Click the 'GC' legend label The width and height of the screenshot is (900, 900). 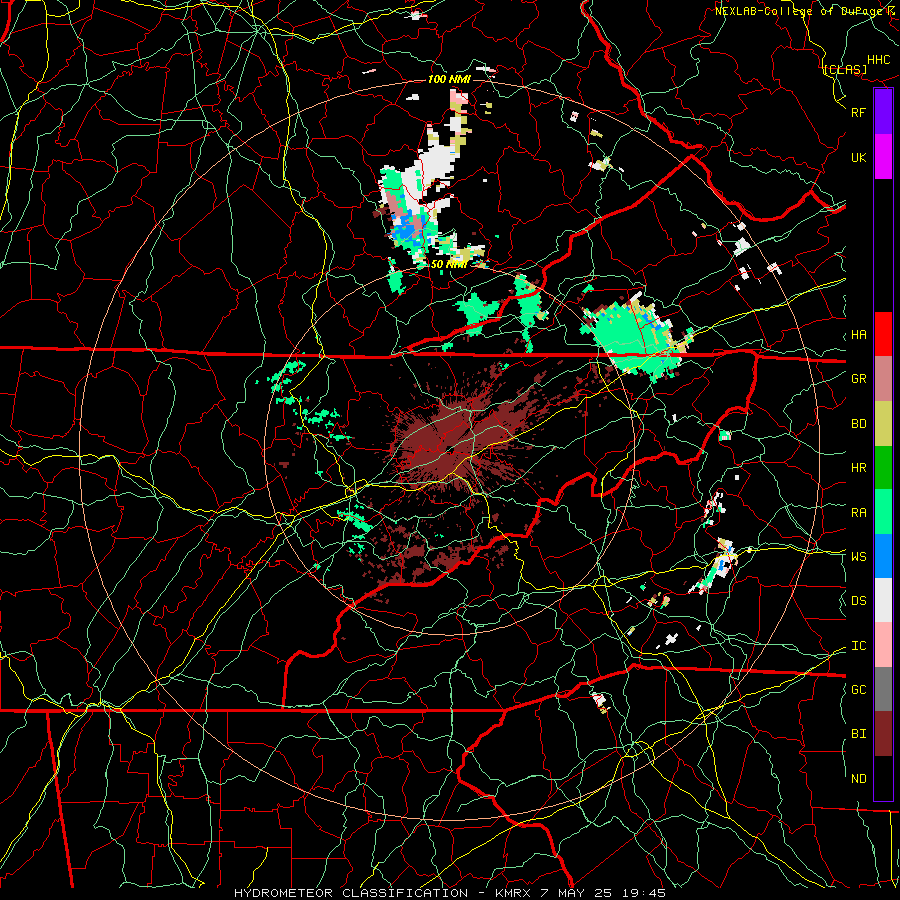click(858, 690)
